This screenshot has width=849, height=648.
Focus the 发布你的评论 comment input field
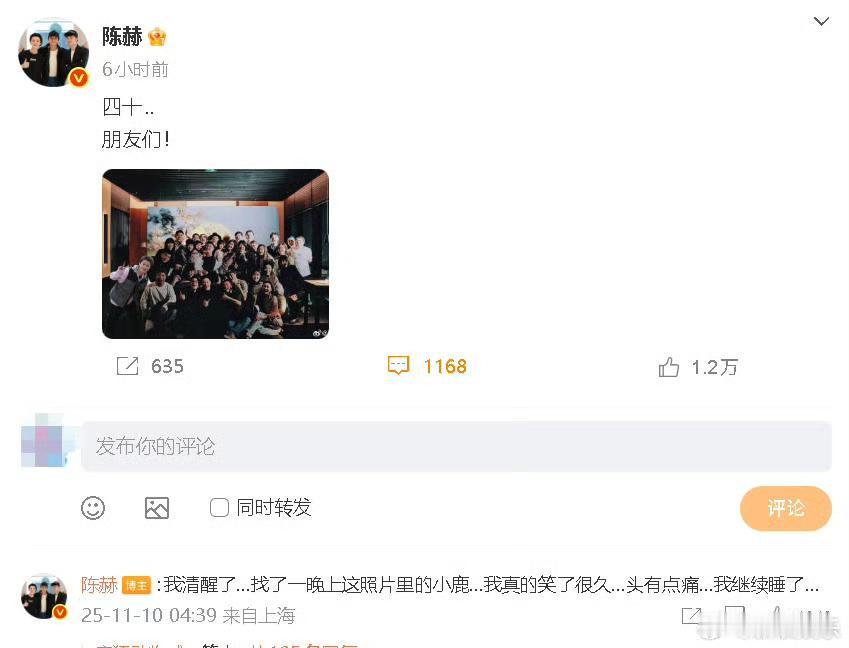pos(456,447)
